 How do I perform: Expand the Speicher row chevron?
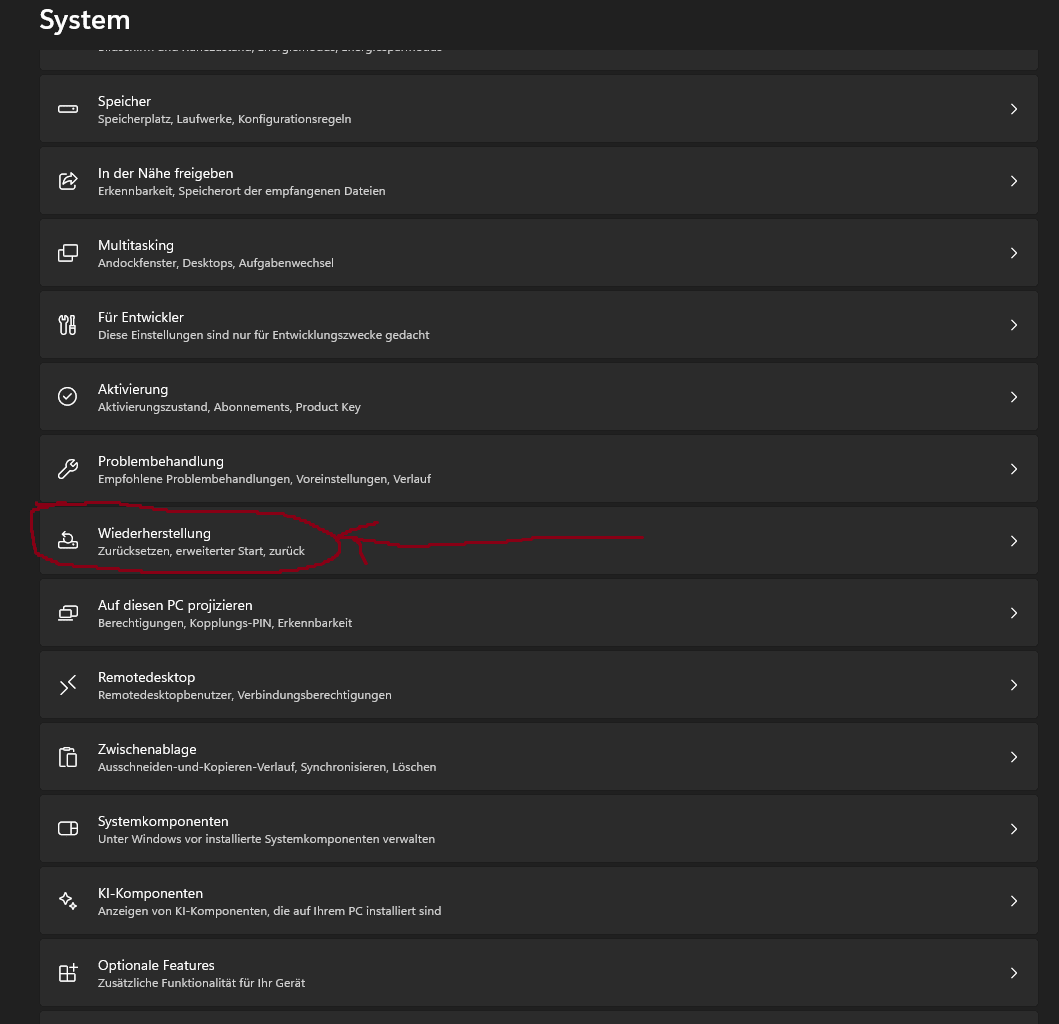click(x=1013, y=109)
